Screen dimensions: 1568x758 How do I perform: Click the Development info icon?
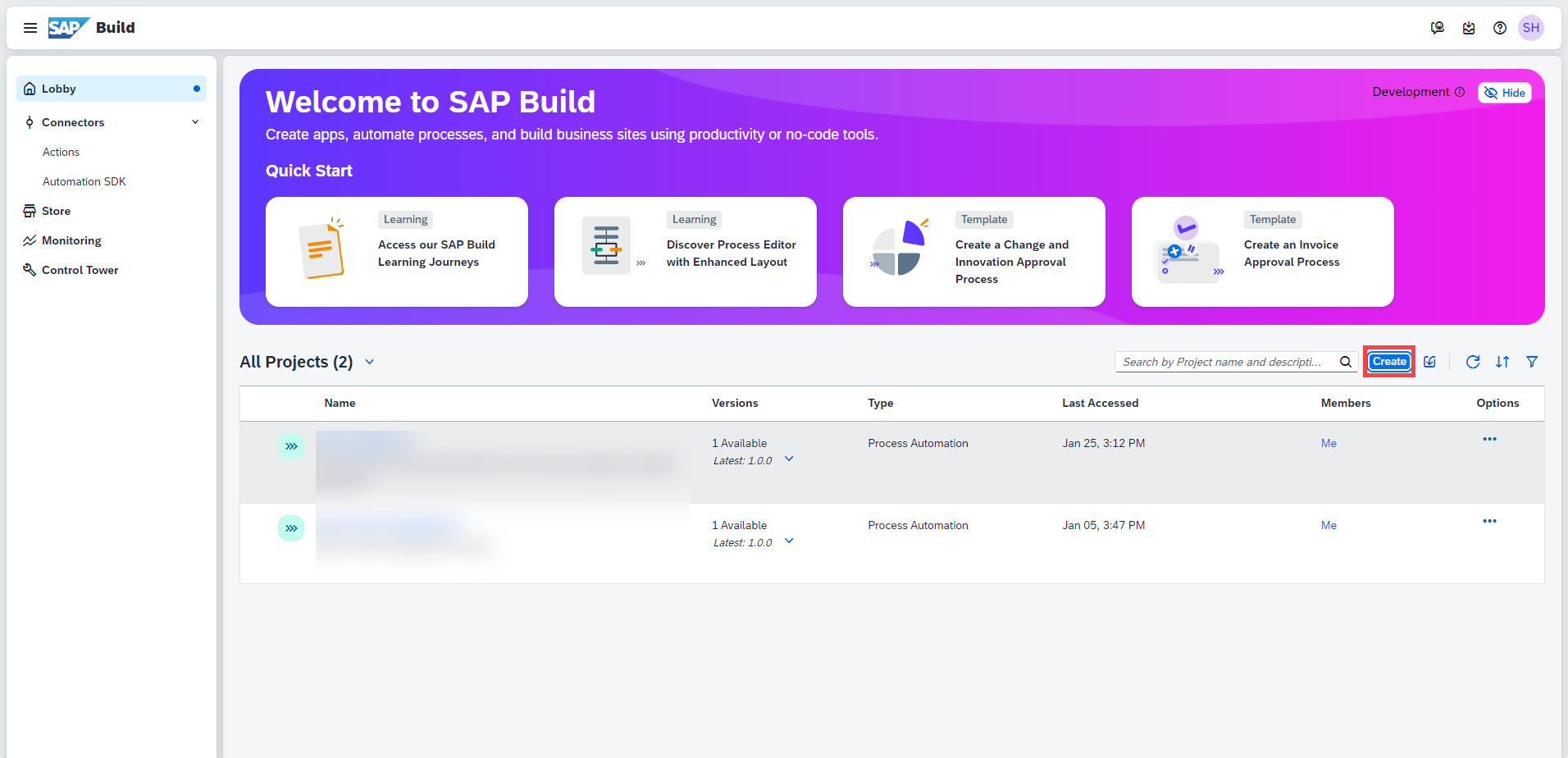1460,92
